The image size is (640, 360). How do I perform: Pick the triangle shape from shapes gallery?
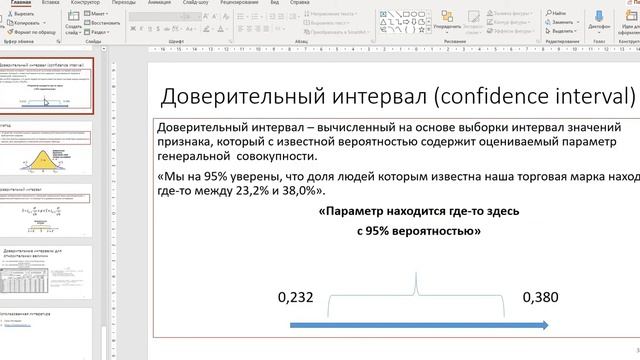[x=383, y=22]
